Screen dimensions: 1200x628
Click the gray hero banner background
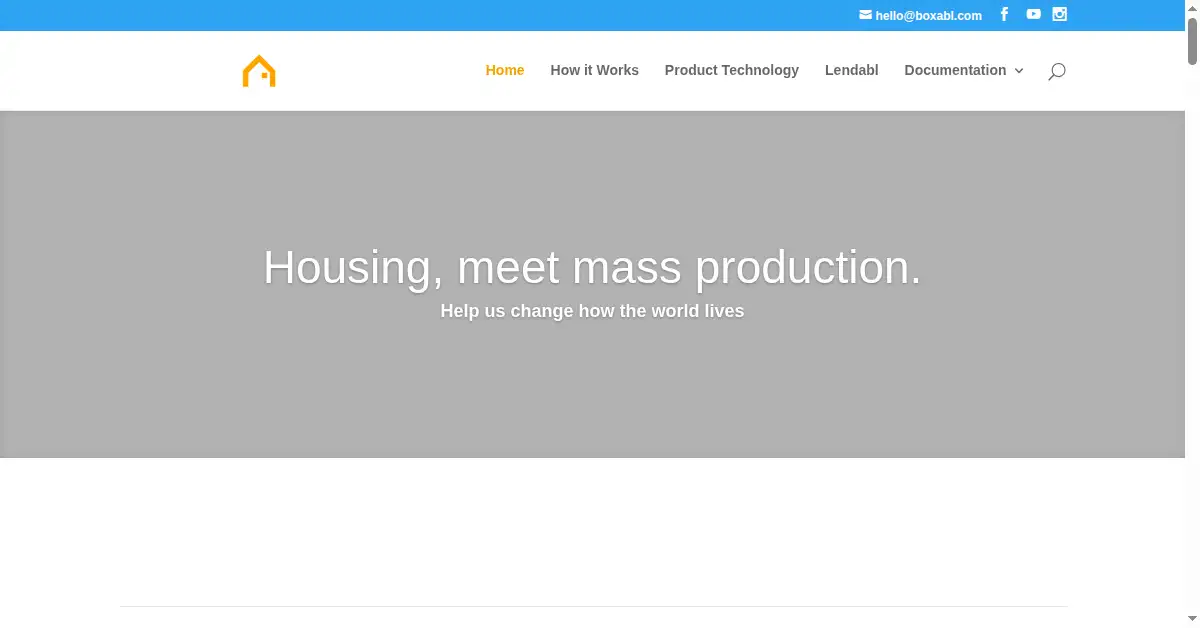point(592,400)
